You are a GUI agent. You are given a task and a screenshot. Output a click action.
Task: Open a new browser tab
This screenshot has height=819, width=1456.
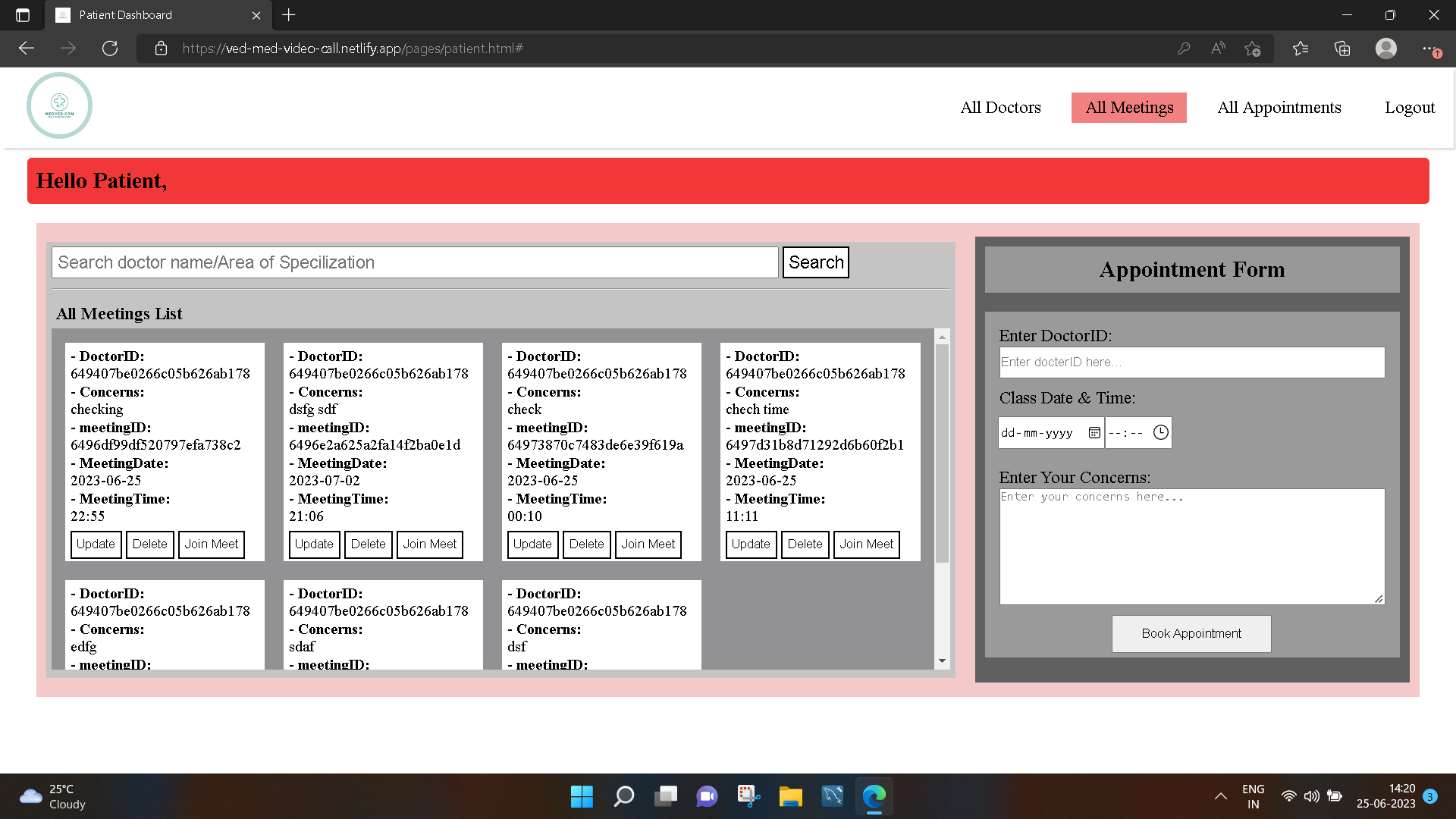pos(289,15)
